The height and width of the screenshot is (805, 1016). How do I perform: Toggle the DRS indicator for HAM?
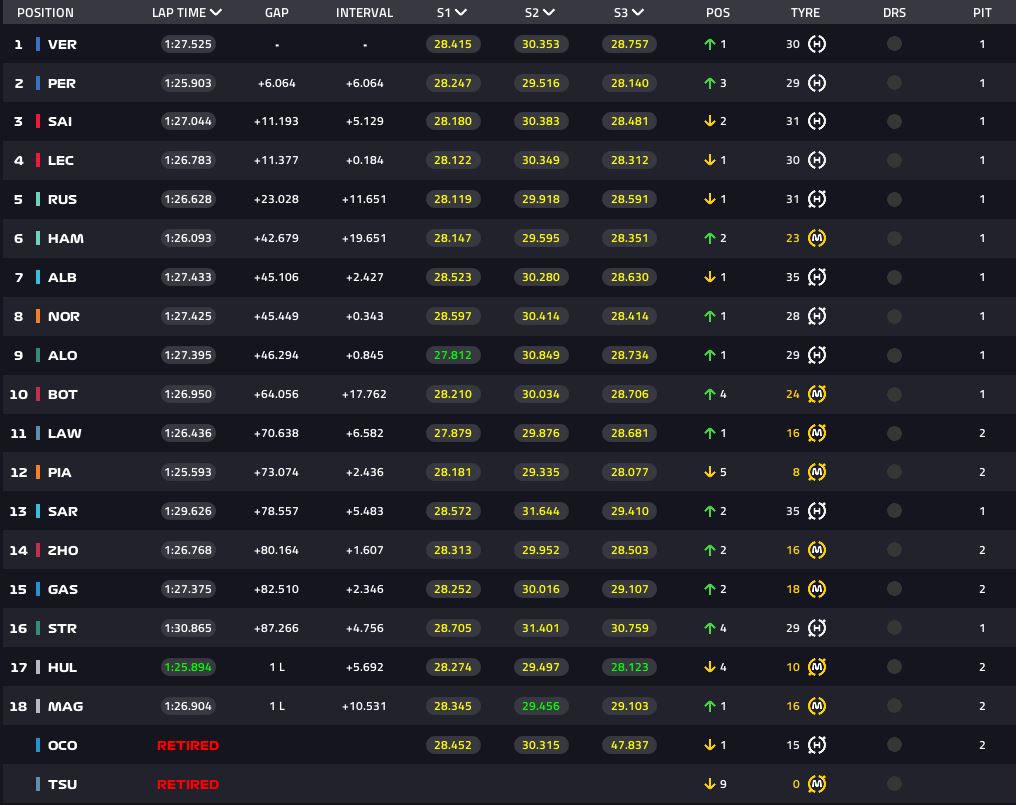pyautogui.click(x=894, y=238)
